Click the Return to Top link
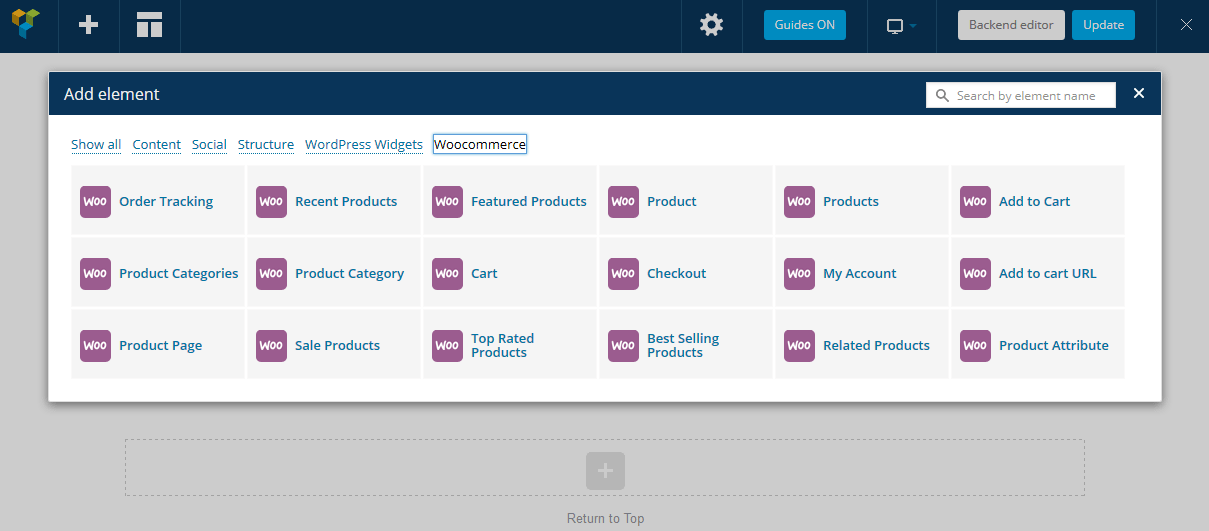Image resolution: width=1209 pixels, height=531 pixels. click(x=605, y=518)
